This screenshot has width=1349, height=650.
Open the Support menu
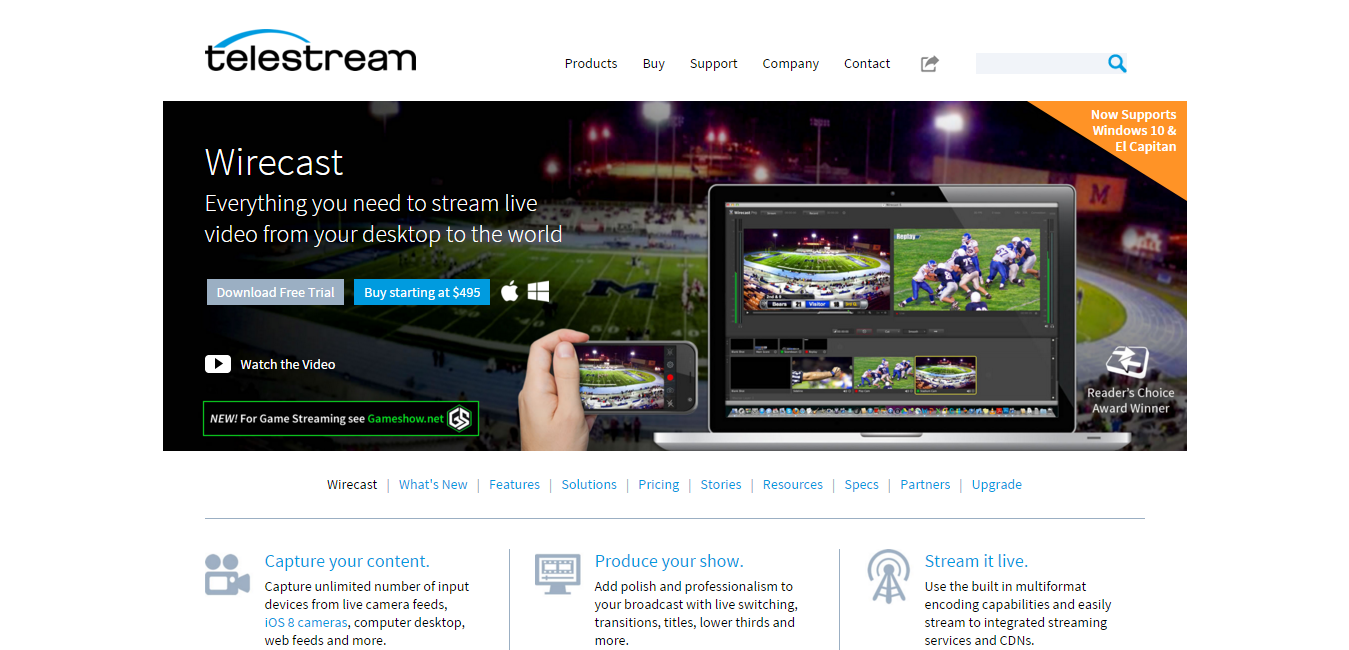pos(713,63)
